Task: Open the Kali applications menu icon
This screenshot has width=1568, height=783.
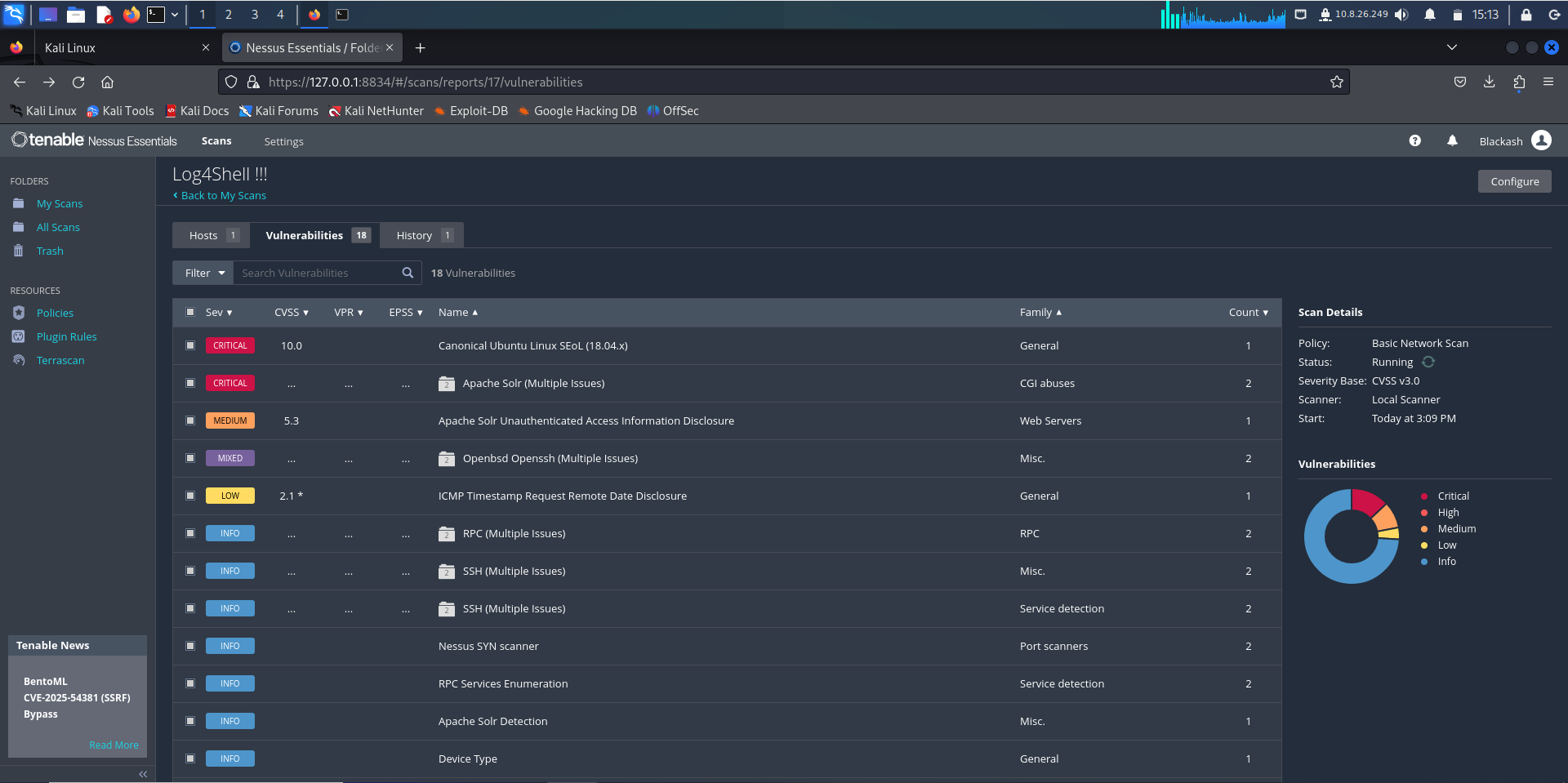Action: click(x=15, y=14)
